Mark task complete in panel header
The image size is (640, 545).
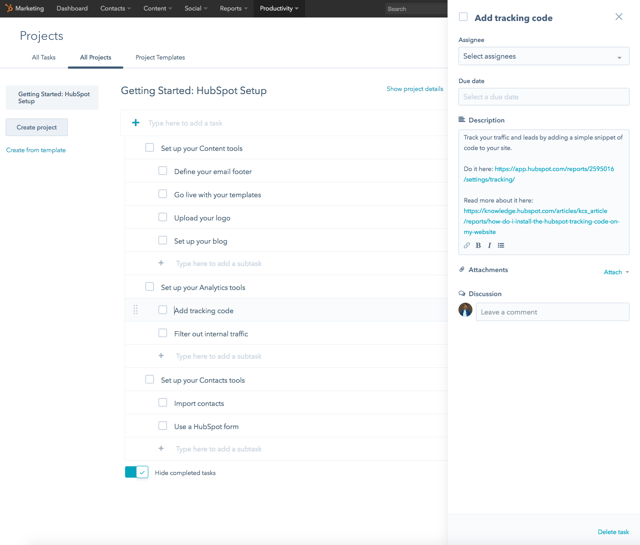[x=463, y=17]
